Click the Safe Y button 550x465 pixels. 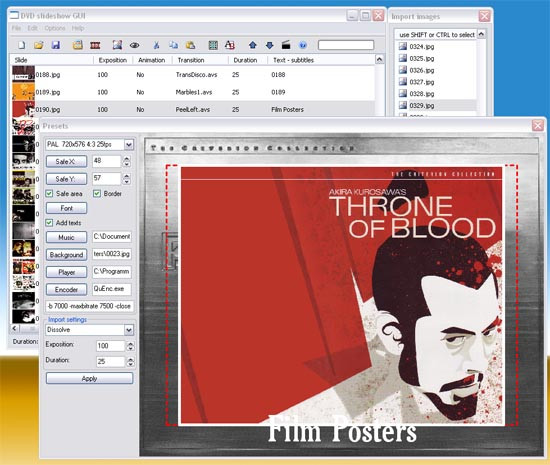tap(66, 179)
